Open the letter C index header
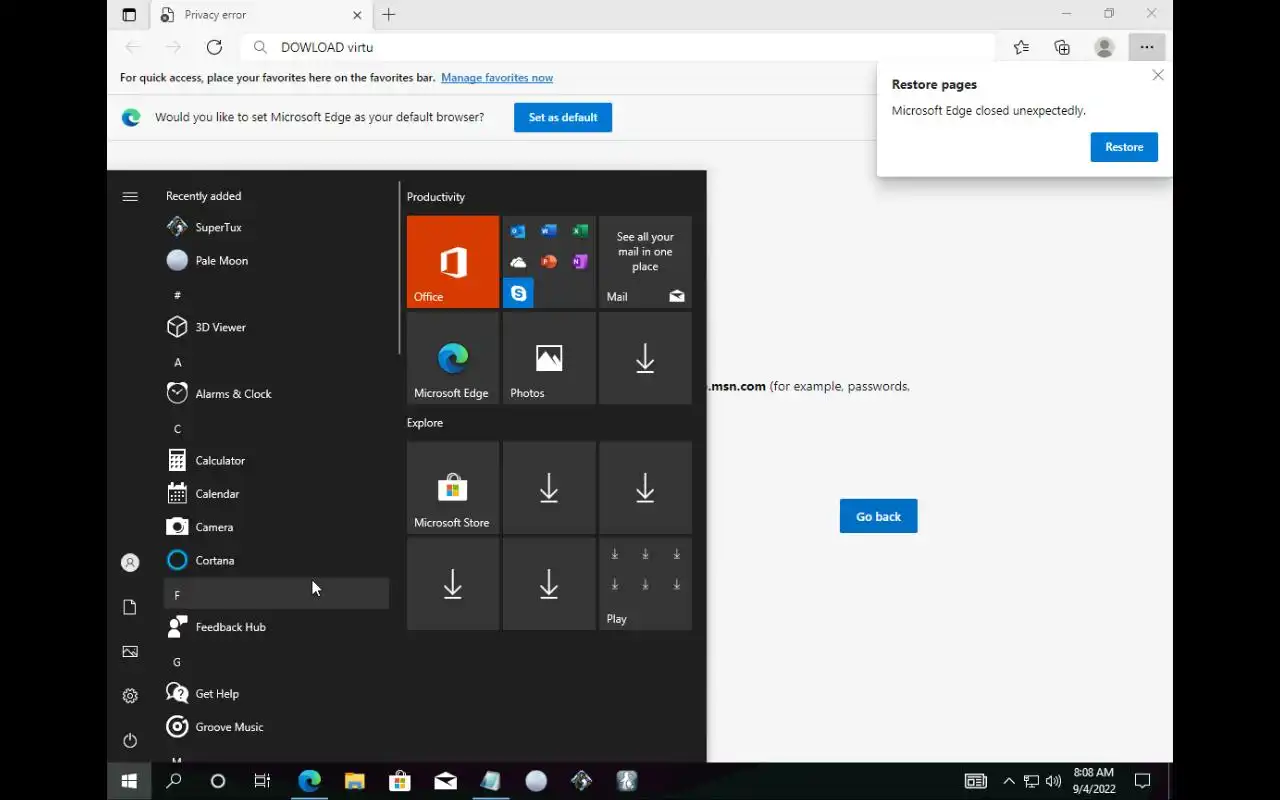The width and height of the screenshot is (1280, 800). 276,428
